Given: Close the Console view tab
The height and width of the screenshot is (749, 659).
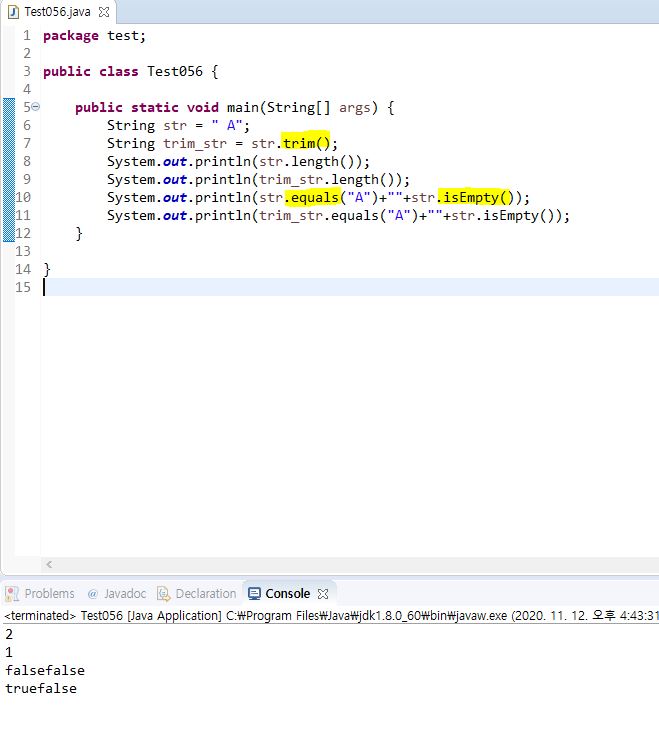Looking at the screenshot, I should (x=323, y=594).
